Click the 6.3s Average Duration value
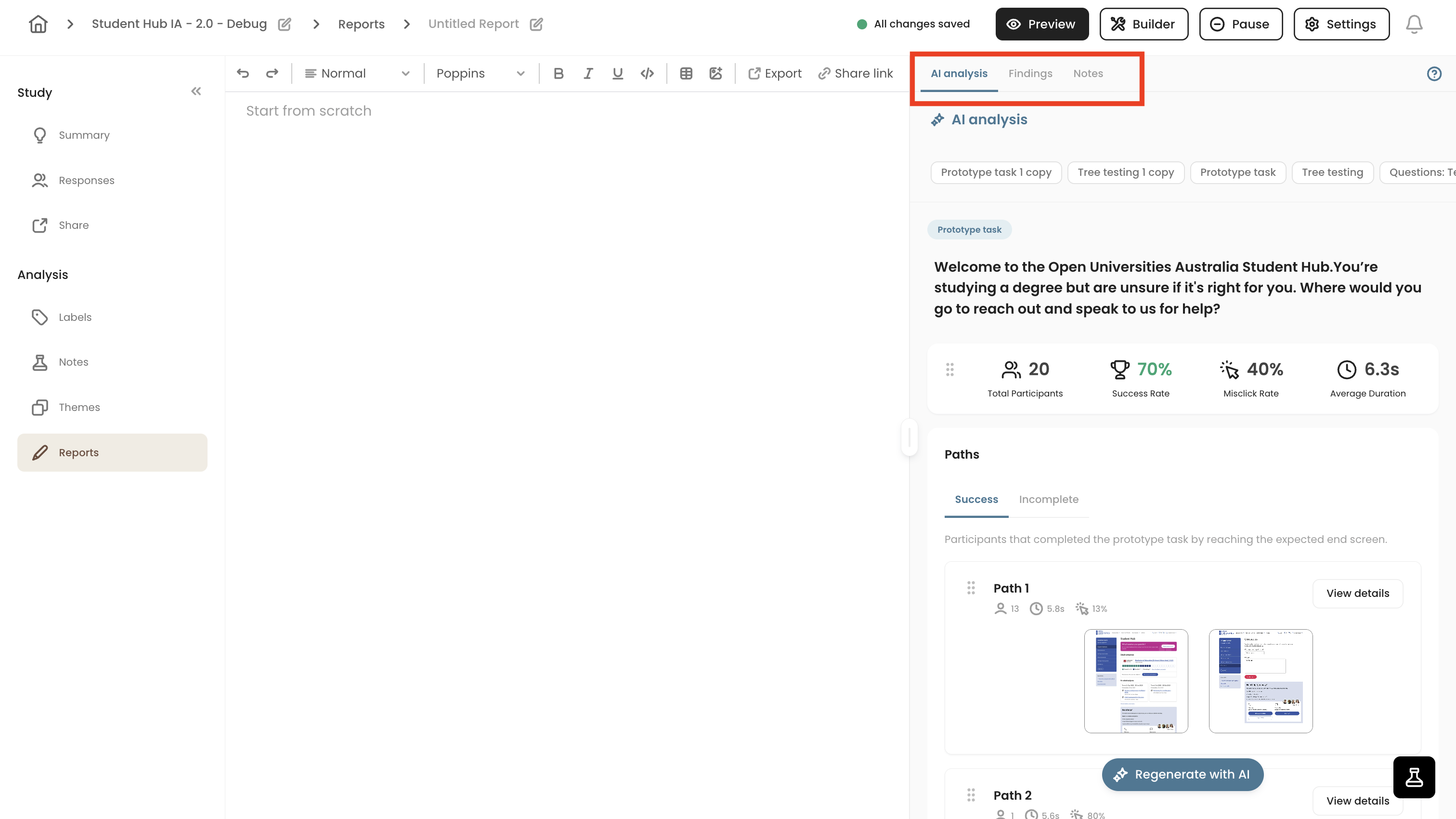This screenshot has height=819, width=1456. pyautogui.click(x=1381, y=370)
